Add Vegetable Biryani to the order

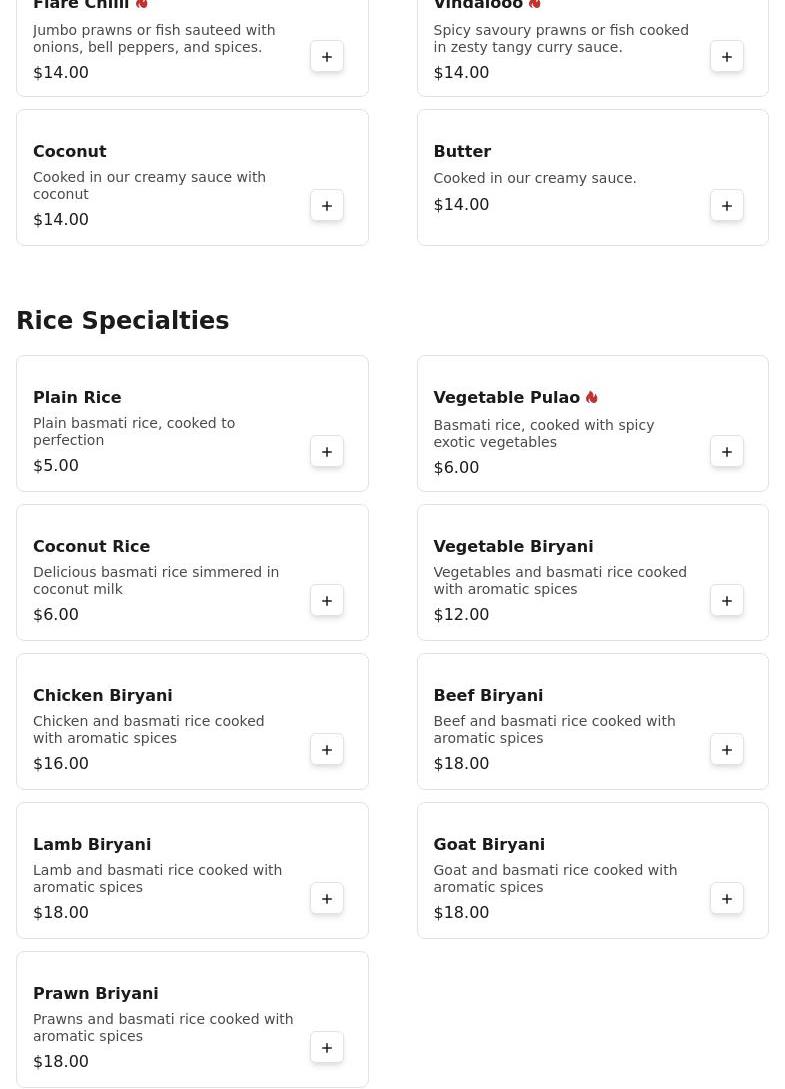[727, 601]
